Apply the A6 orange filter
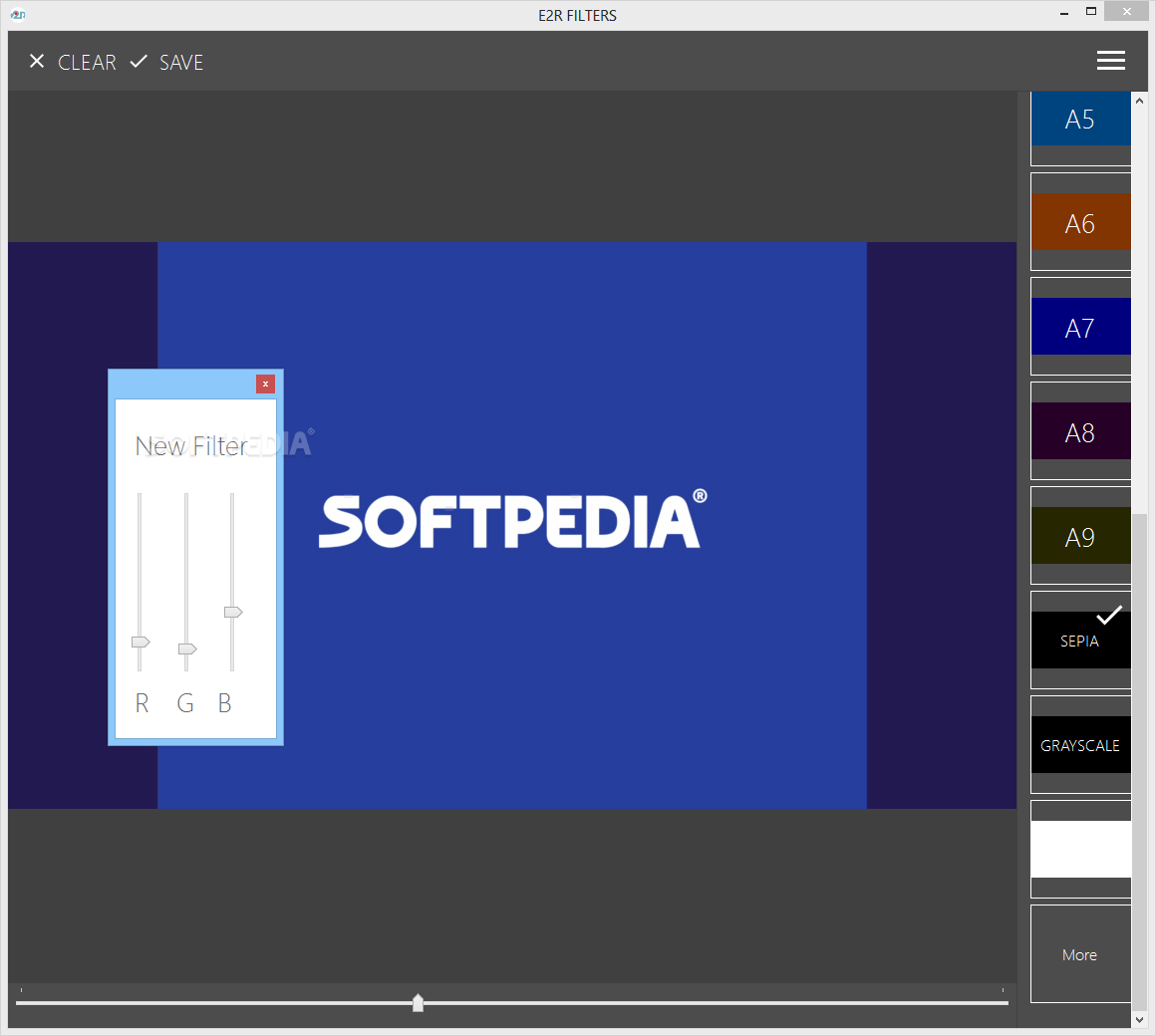The height and width of the screenshot is (1036, 1156). (1080, 222)
